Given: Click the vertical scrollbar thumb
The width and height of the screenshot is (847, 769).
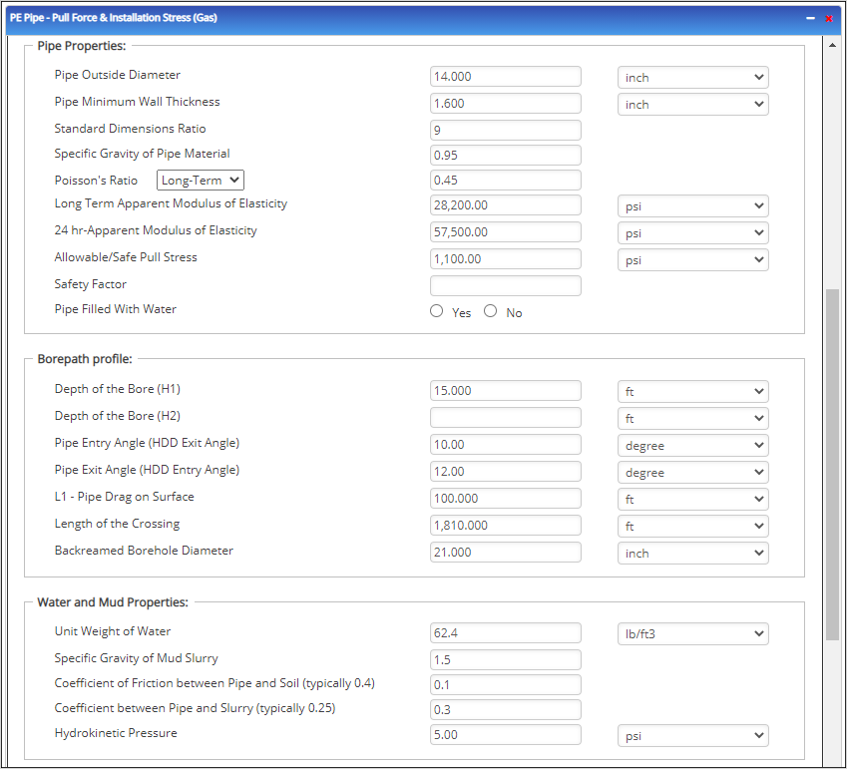Looking at the screenshot, I should pos(832,465).
